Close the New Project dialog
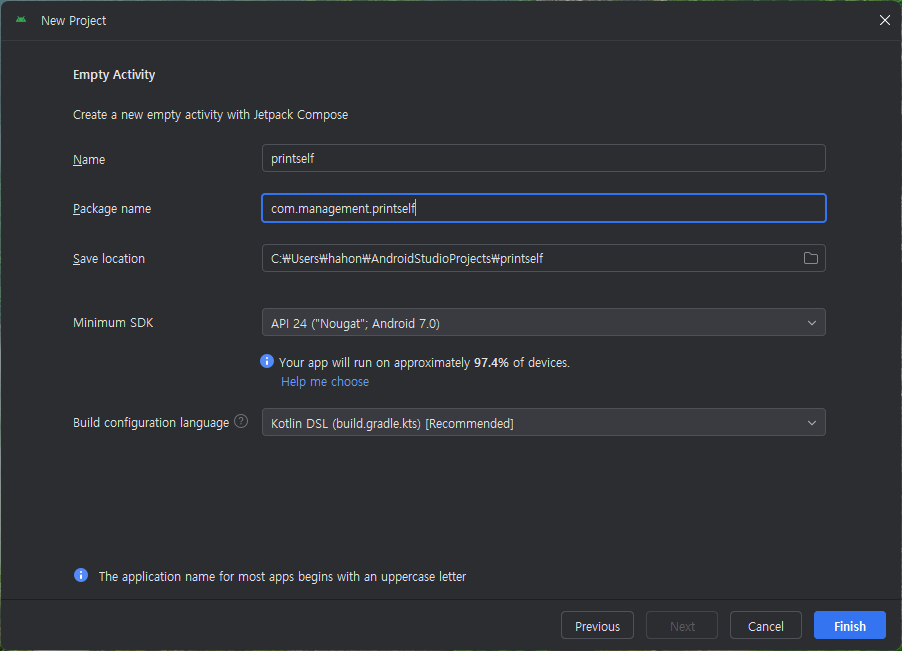 tap(885, 20)
